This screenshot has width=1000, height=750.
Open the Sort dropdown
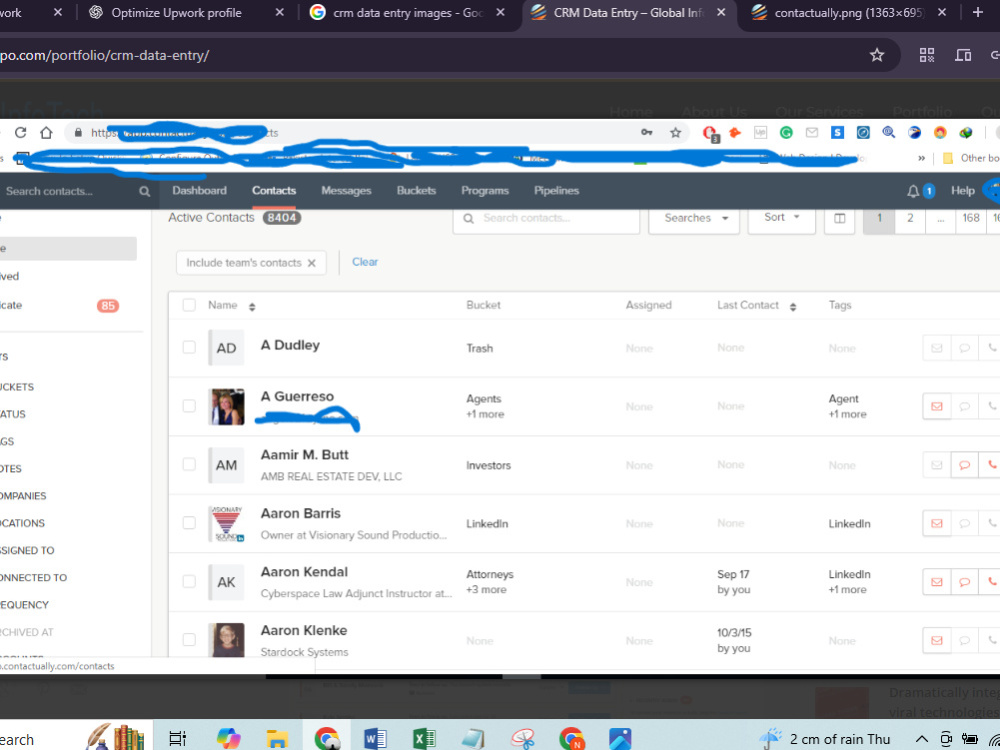[781, 218]
